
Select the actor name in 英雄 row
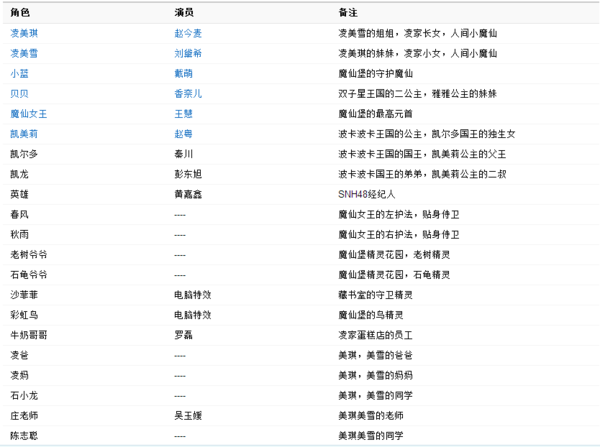click(x=188, y=194)
